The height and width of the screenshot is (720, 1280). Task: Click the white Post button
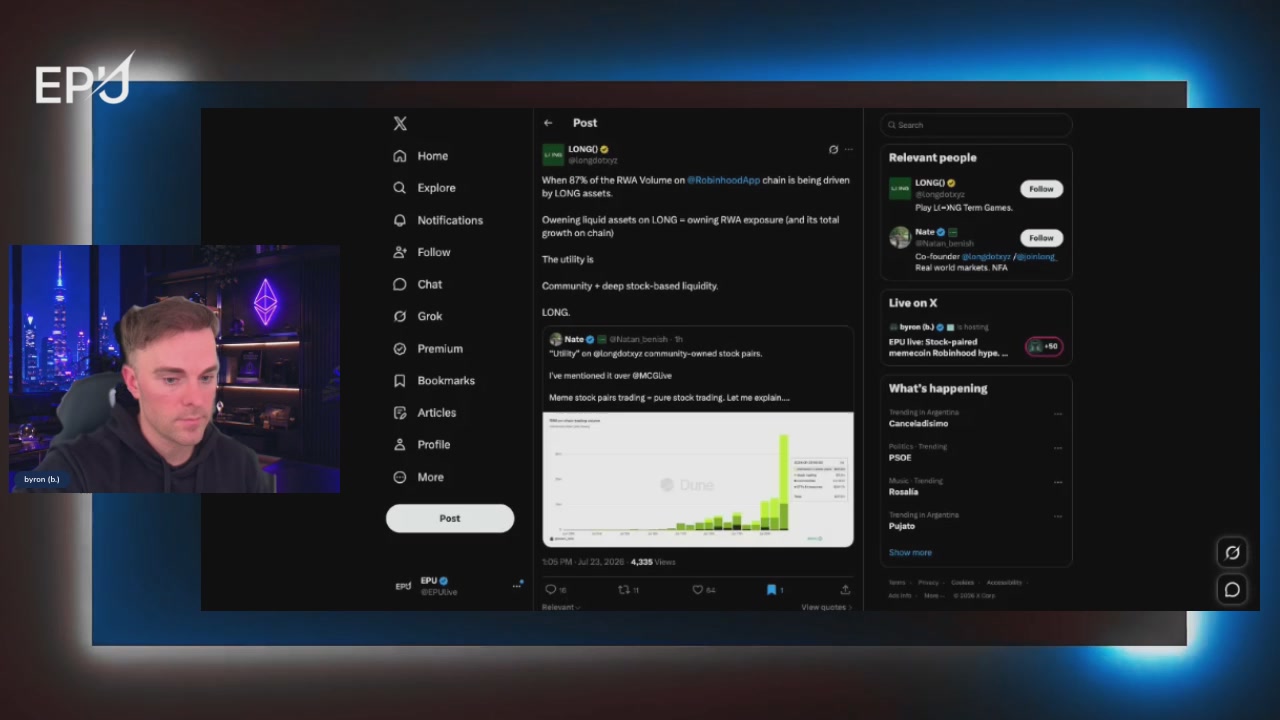[x=450, y=518]
